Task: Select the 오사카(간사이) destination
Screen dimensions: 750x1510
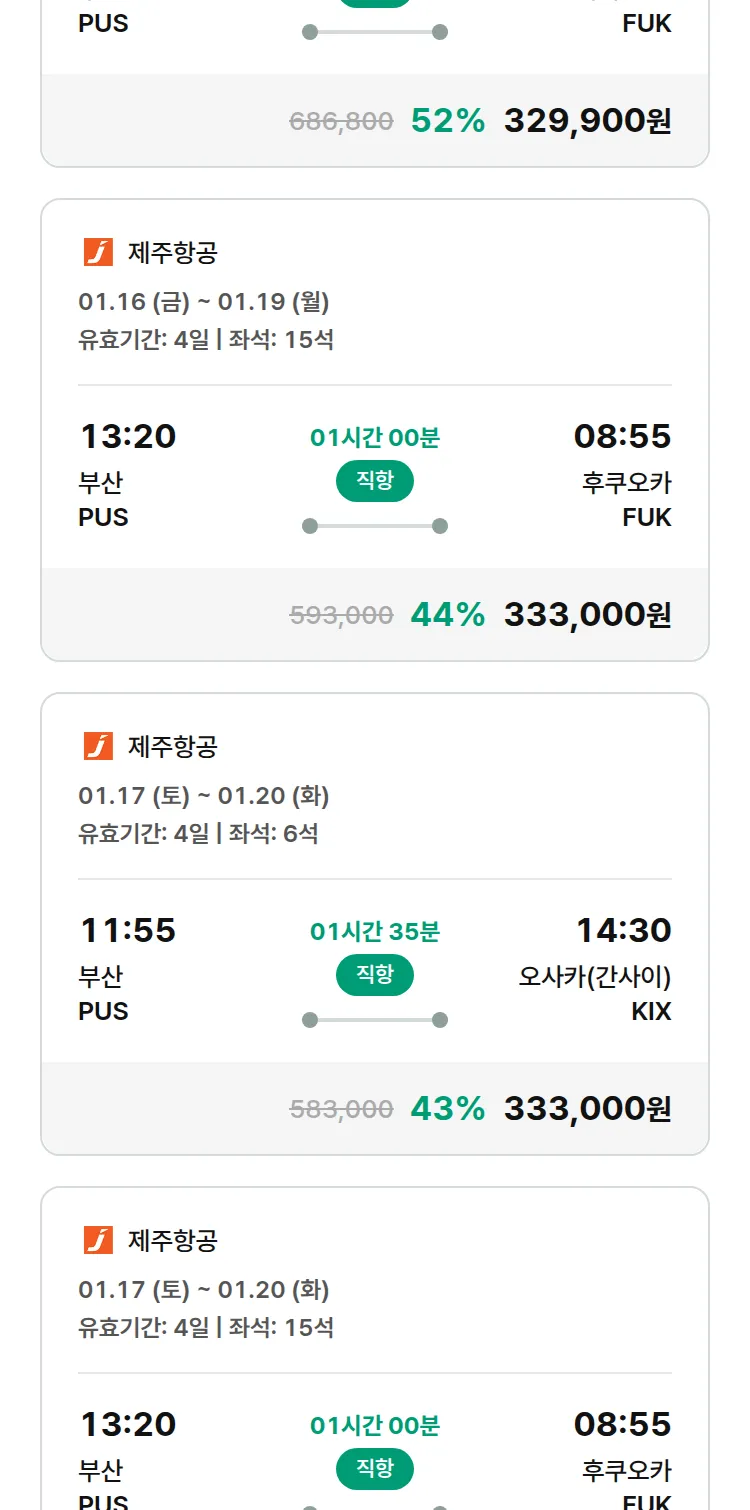Action: pos(594,976)
